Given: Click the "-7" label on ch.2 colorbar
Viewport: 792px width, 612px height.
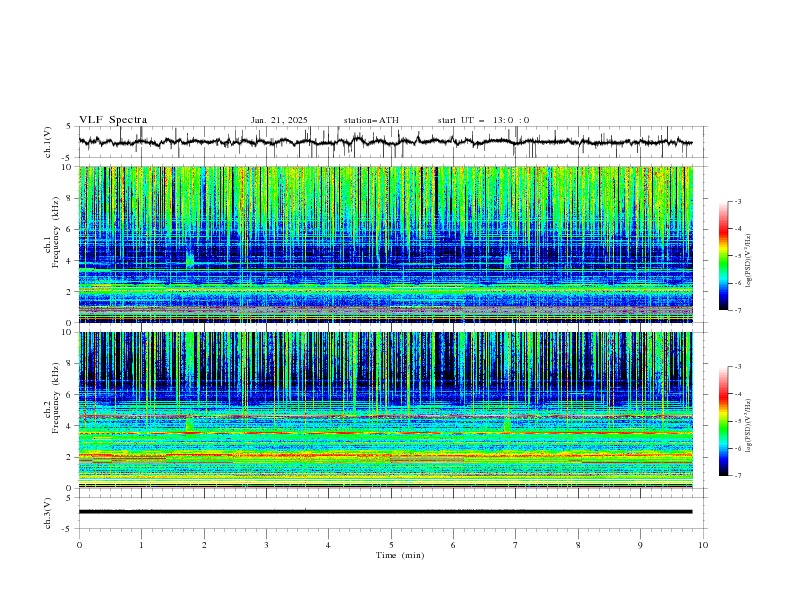Looking at the screenshot, I should pyautogui.click(x=738, y=476).
